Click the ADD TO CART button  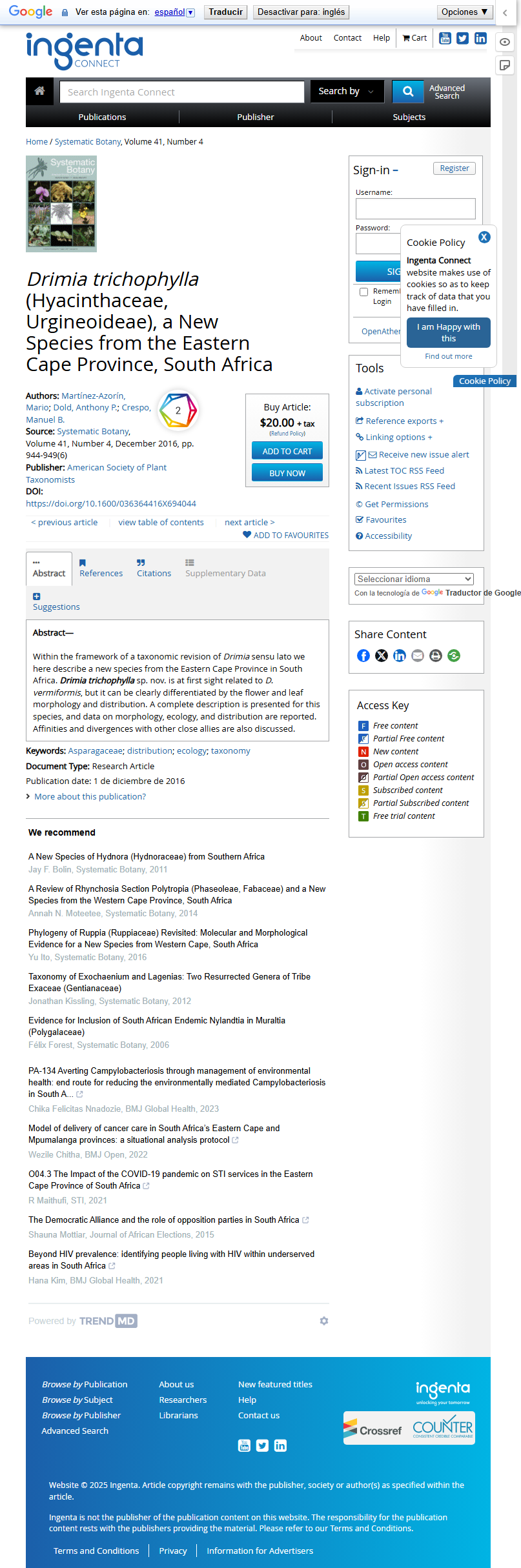click(x=287, y=451)
